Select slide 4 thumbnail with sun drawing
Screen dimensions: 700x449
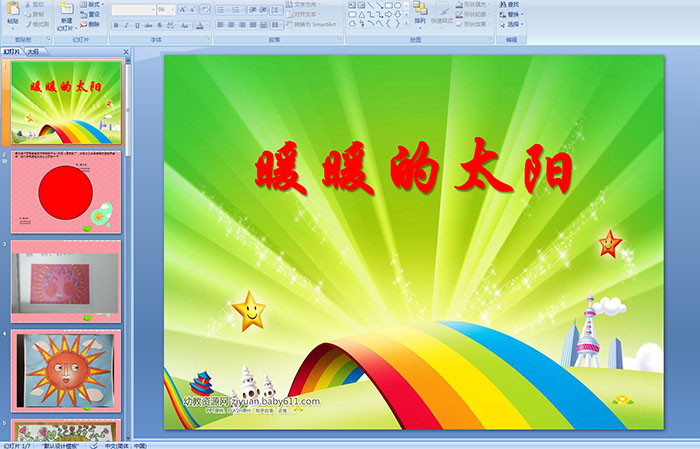coord(66,371)
